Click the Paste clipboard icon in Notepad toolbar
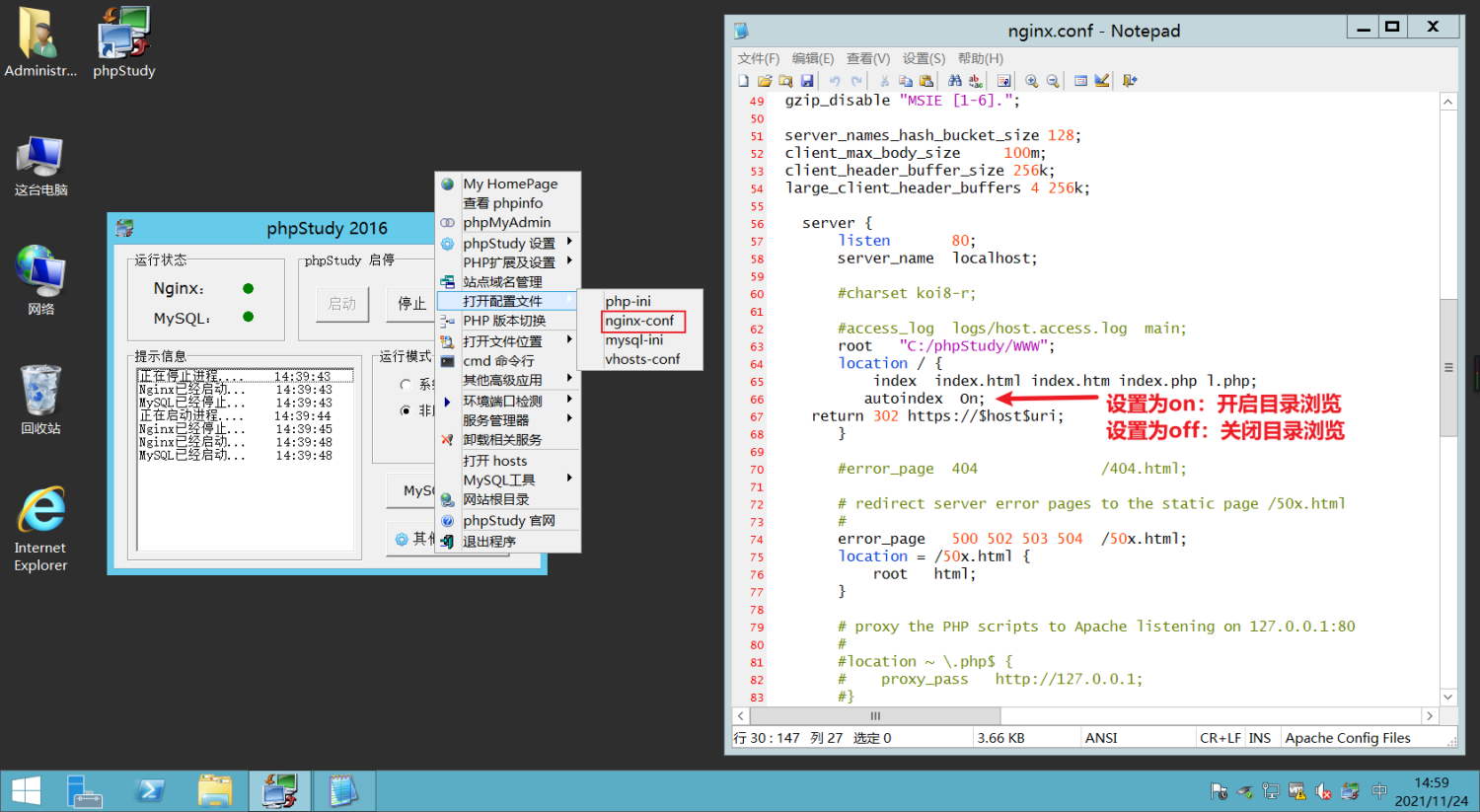Viewport: 1480px width, 812px height. 926,81
